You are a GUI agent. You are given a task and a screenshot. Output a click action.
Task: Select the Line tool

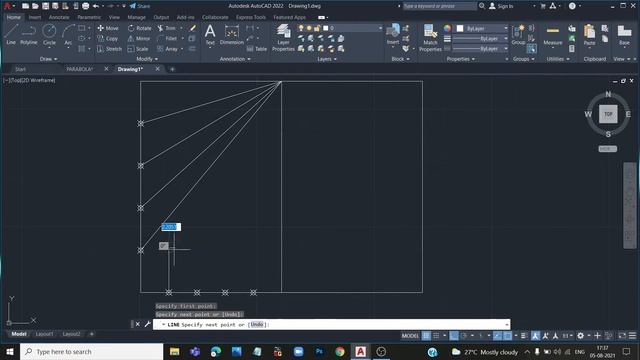coord(11,34)
